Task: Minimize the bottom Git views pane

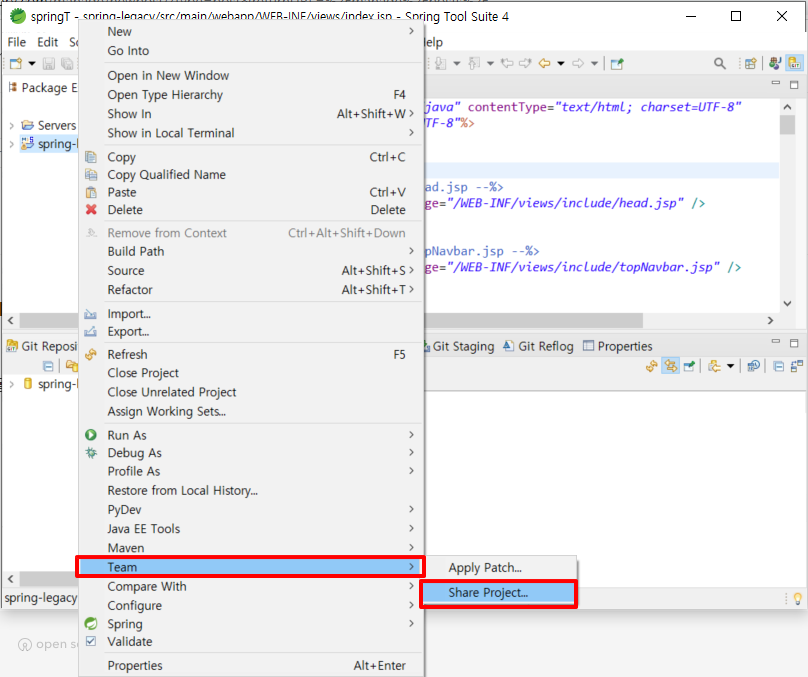Action: coord(776,342)
